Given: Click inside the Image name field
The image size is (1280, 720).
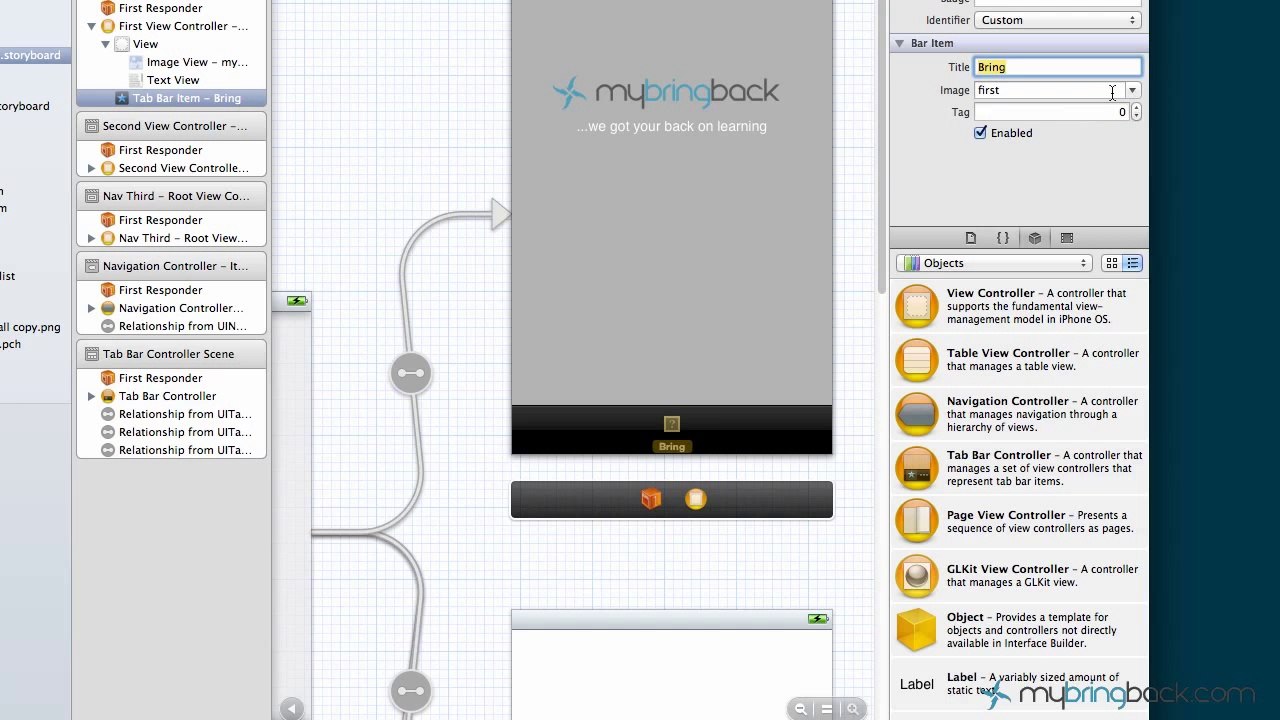Looking at the screenshot, I should [1049, 90].
